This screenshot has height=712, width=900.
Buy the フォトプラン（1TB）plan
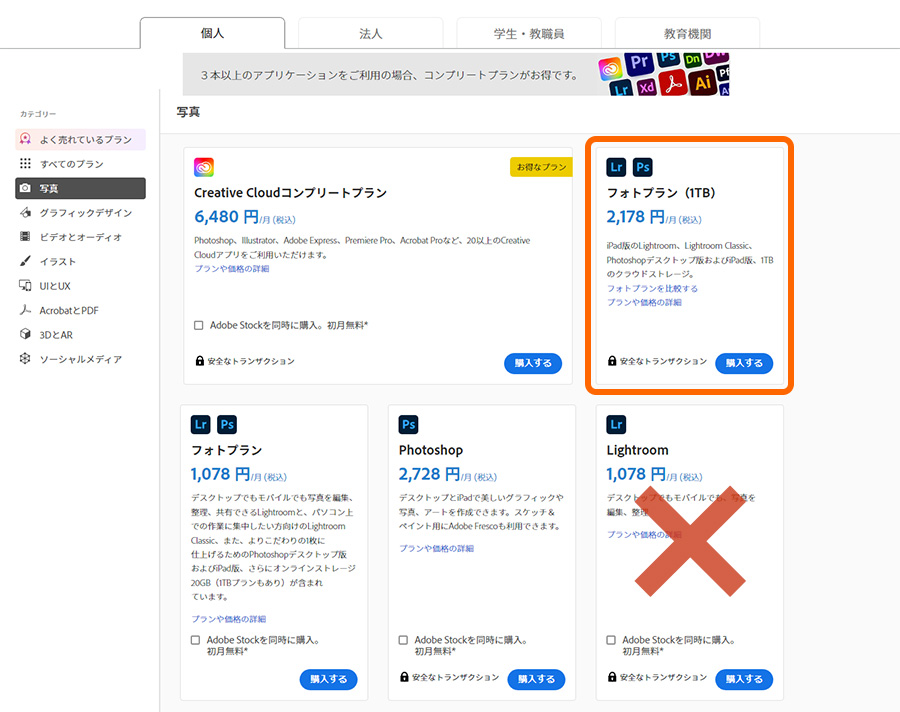(x=744, y=363)
